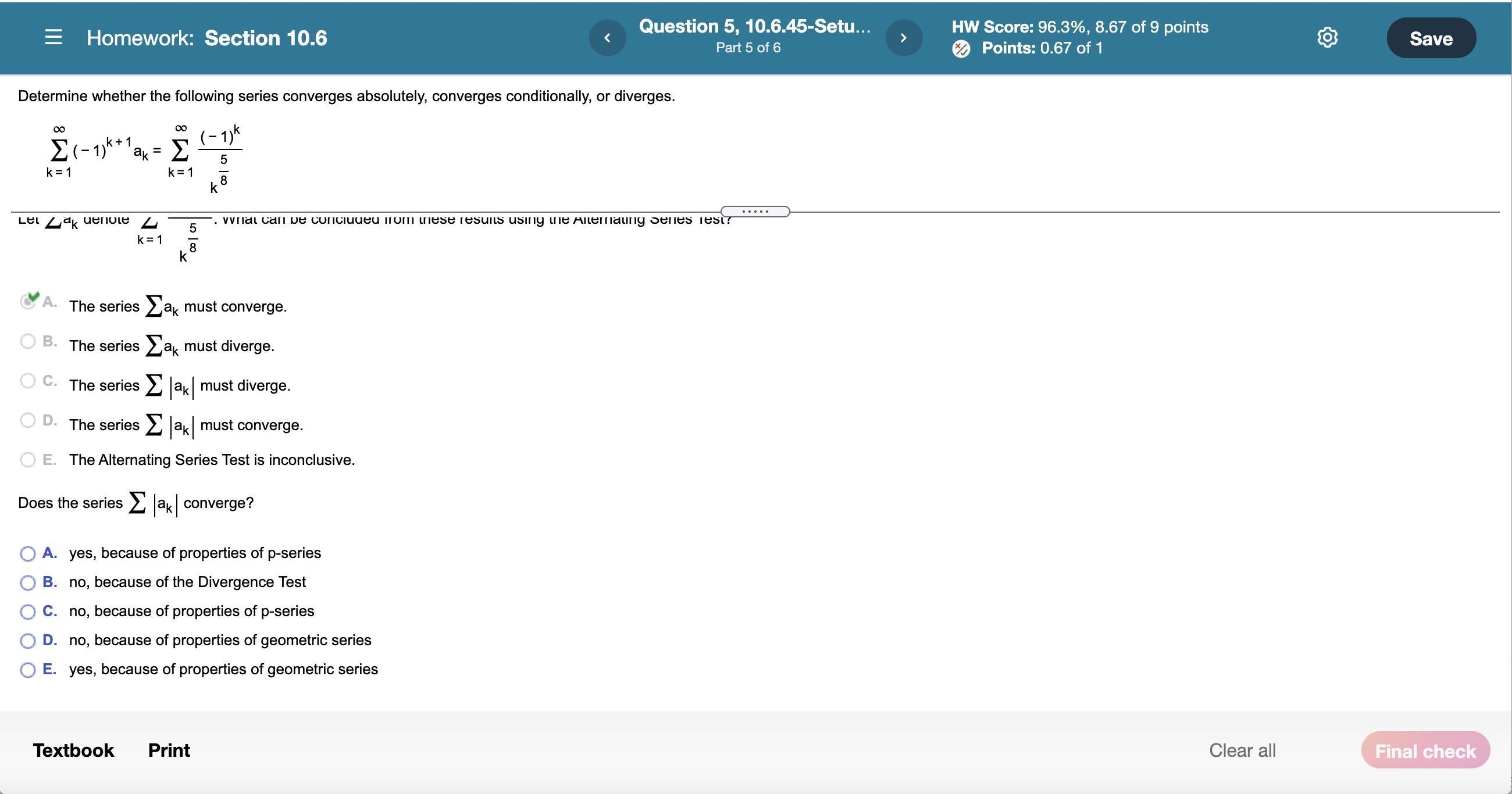
Task: Click the Print link
Action: pyautogui.click(x=169, y=750)
